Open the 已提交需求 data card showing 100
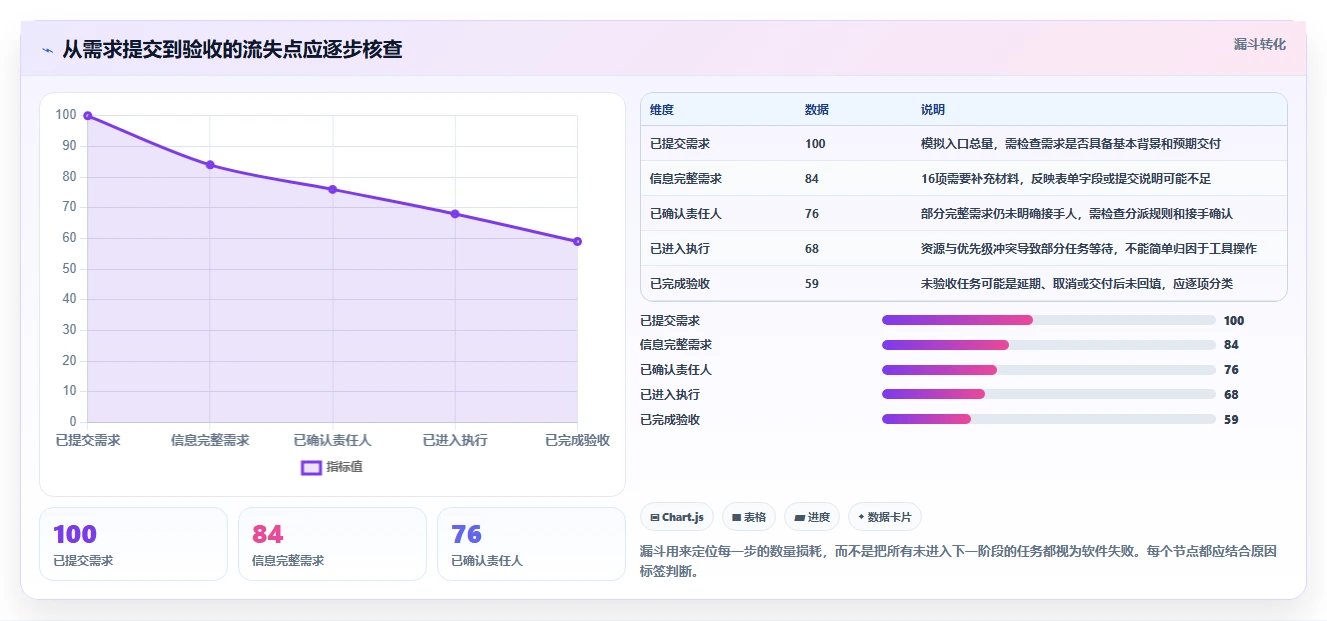The image size is (1327, 621). pos(133,544)
